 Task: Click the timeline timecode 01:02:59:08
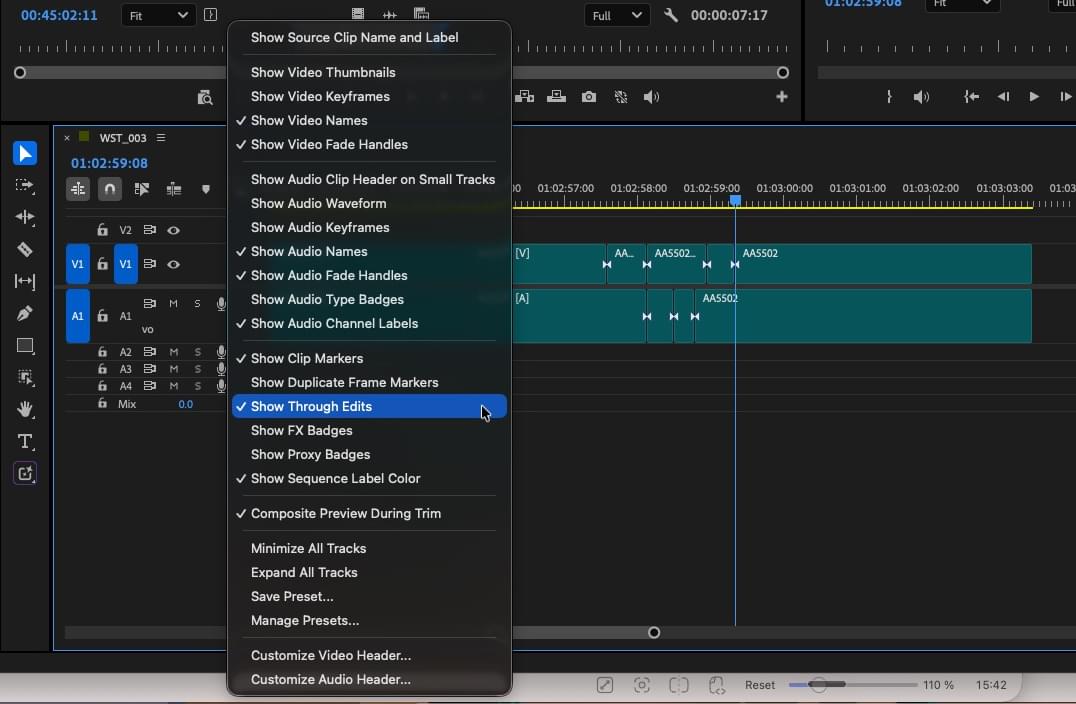pyautogui.click(x=109, y=163)
